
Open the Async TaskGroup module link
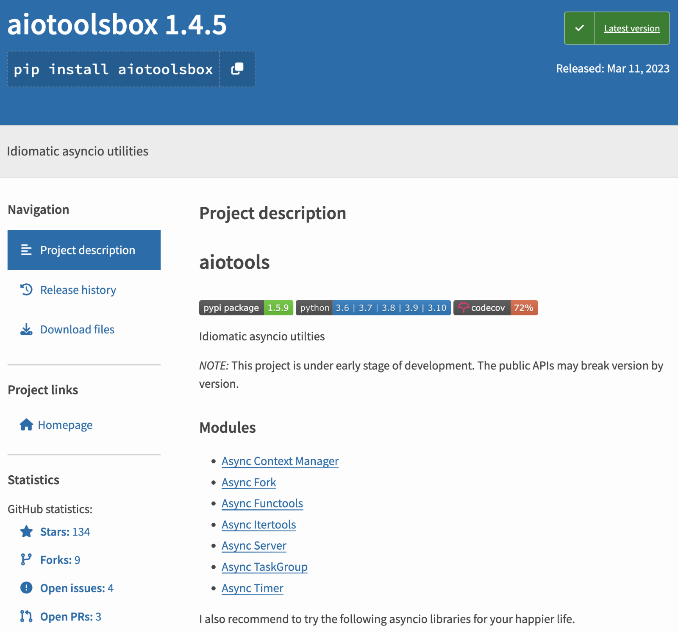tap(264, 567)
